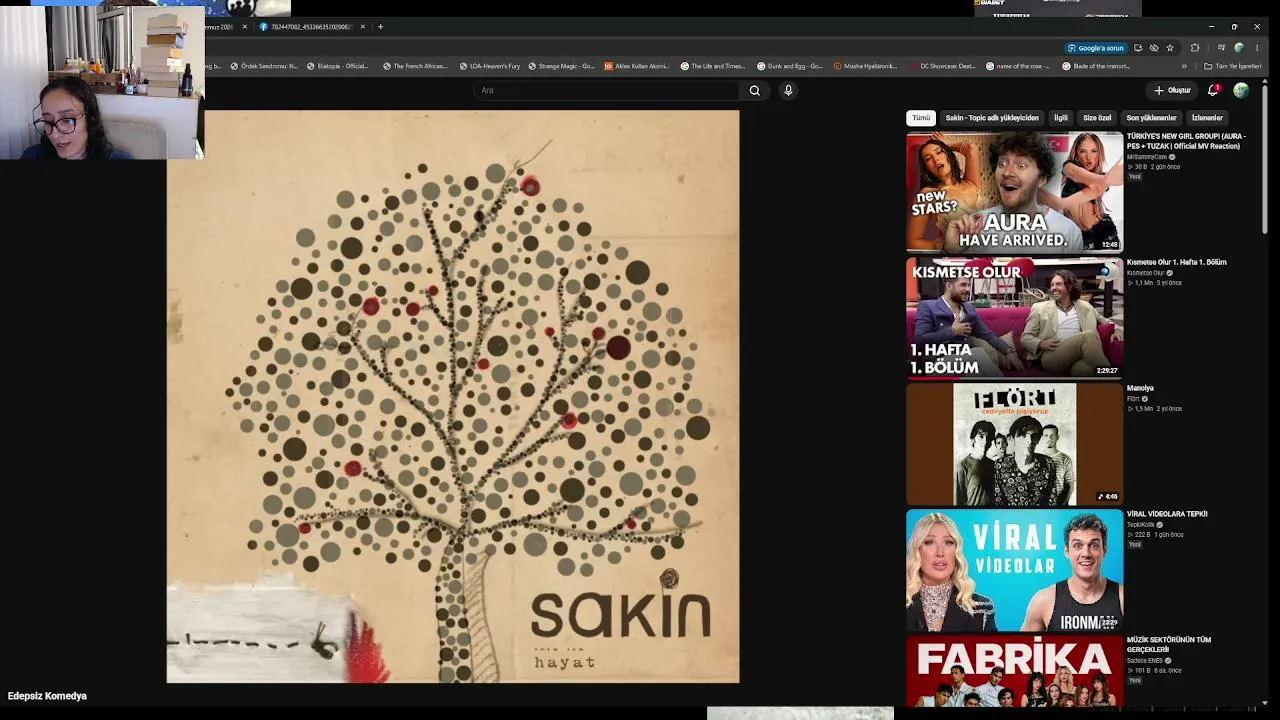This screenshot has width=1280, height=720.
Task: Select the 'İzlenenler' filter chip
Action: [1207, 118]
